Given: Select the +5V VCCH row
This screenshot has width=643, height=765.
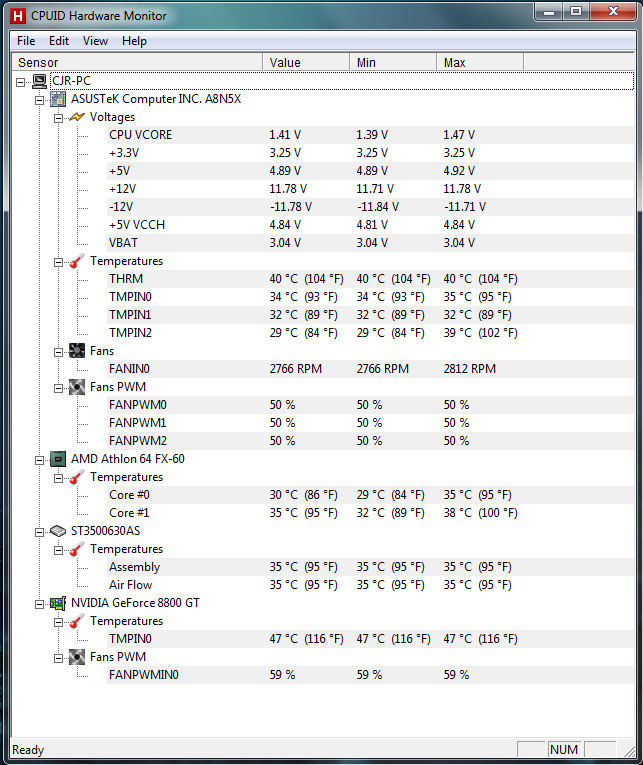Looking at the screenshot, I should point(370,225).
